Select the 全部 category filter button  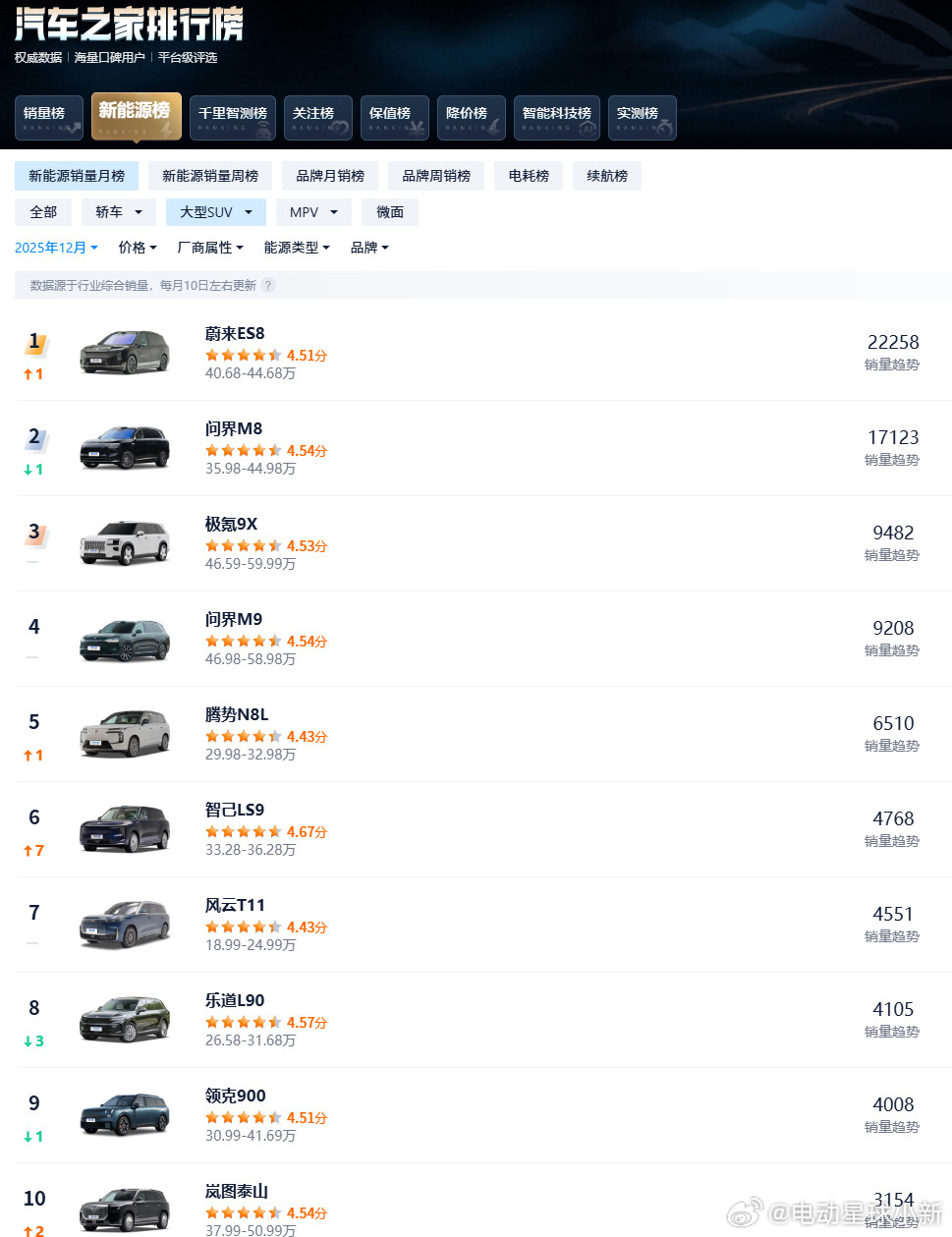42,211
